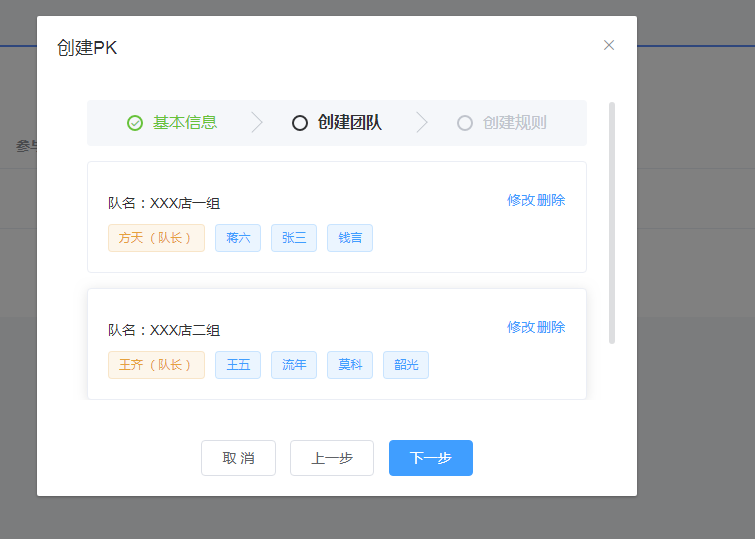Click the circle icon beside 创建团队
The image size is (755, 539).
click(x=299, y=123)
